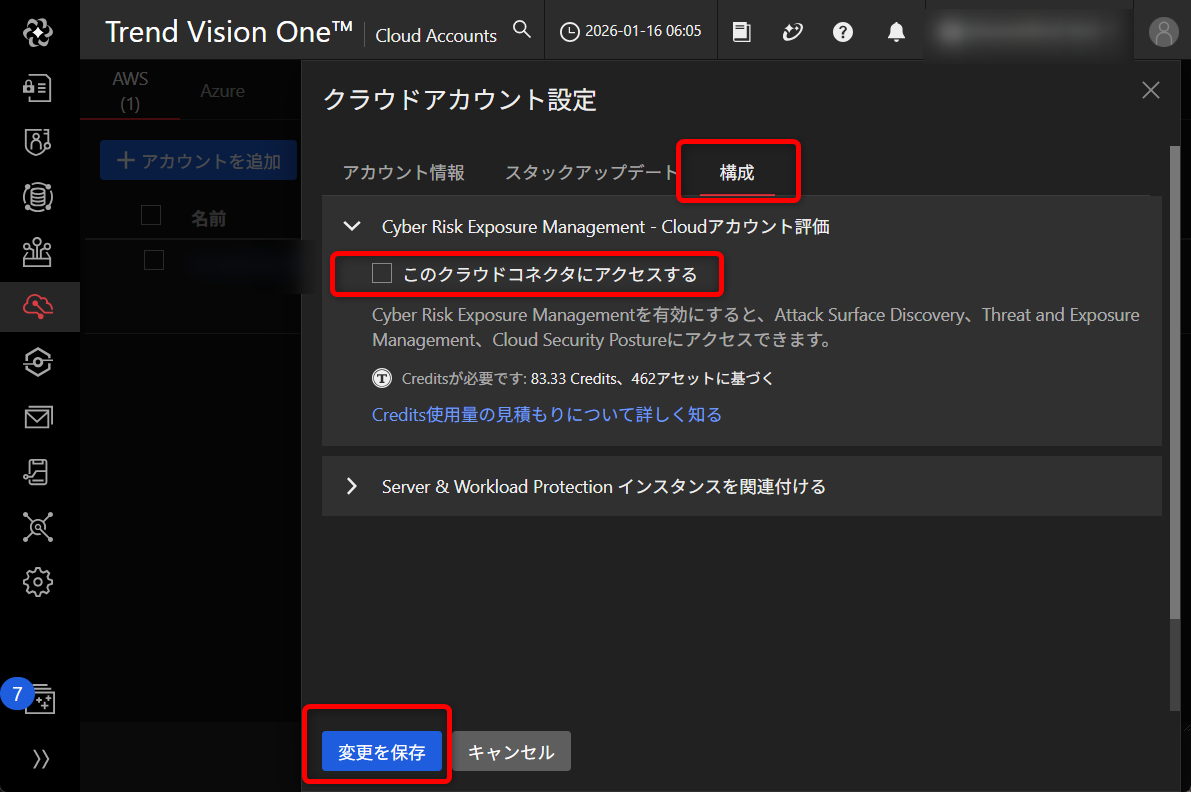Click the Trend Vision One™ title

click(x=229, y=32)
